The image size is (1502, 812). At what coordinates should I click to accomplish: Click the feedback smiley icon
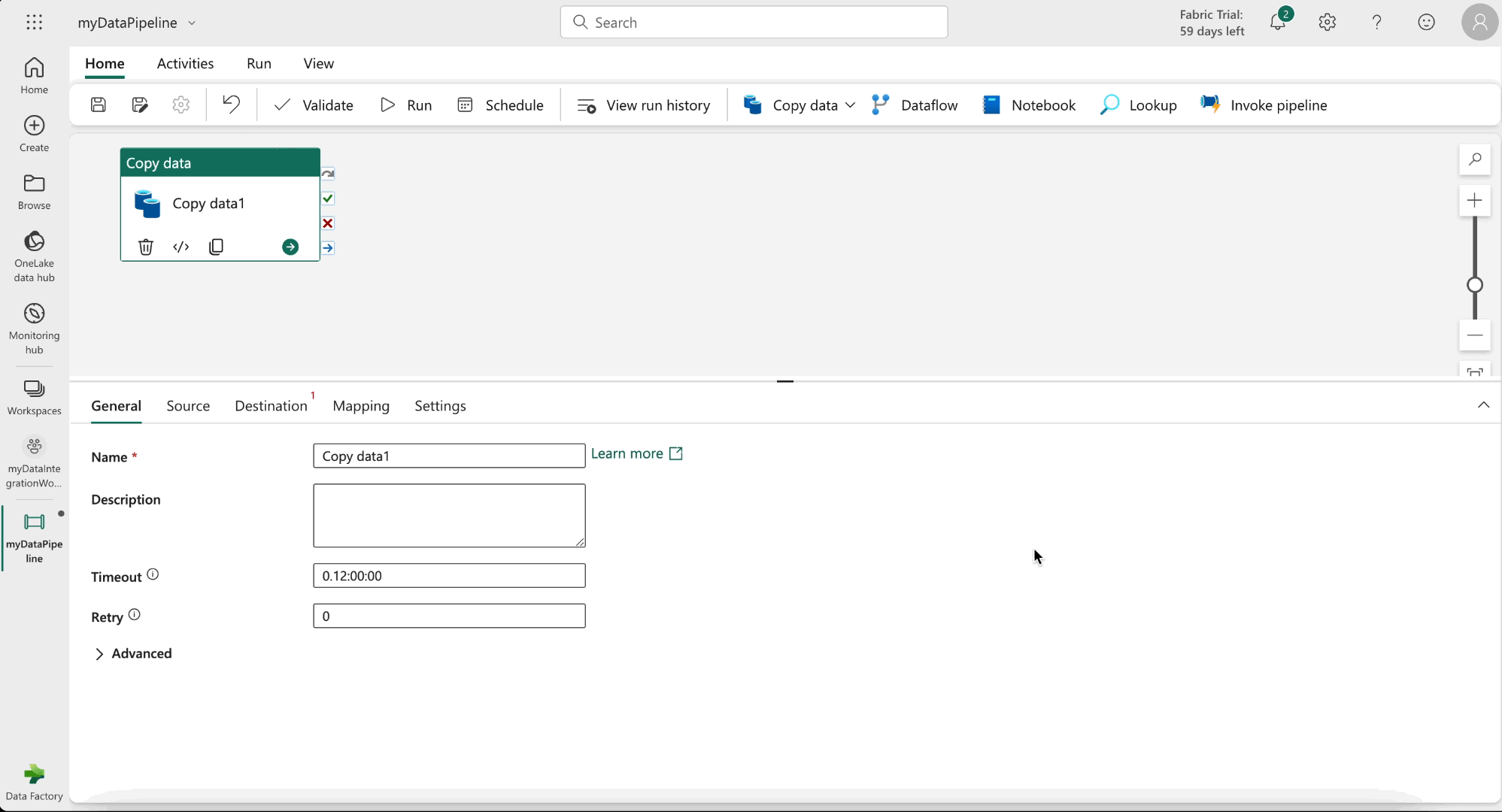click(1426, 23)
